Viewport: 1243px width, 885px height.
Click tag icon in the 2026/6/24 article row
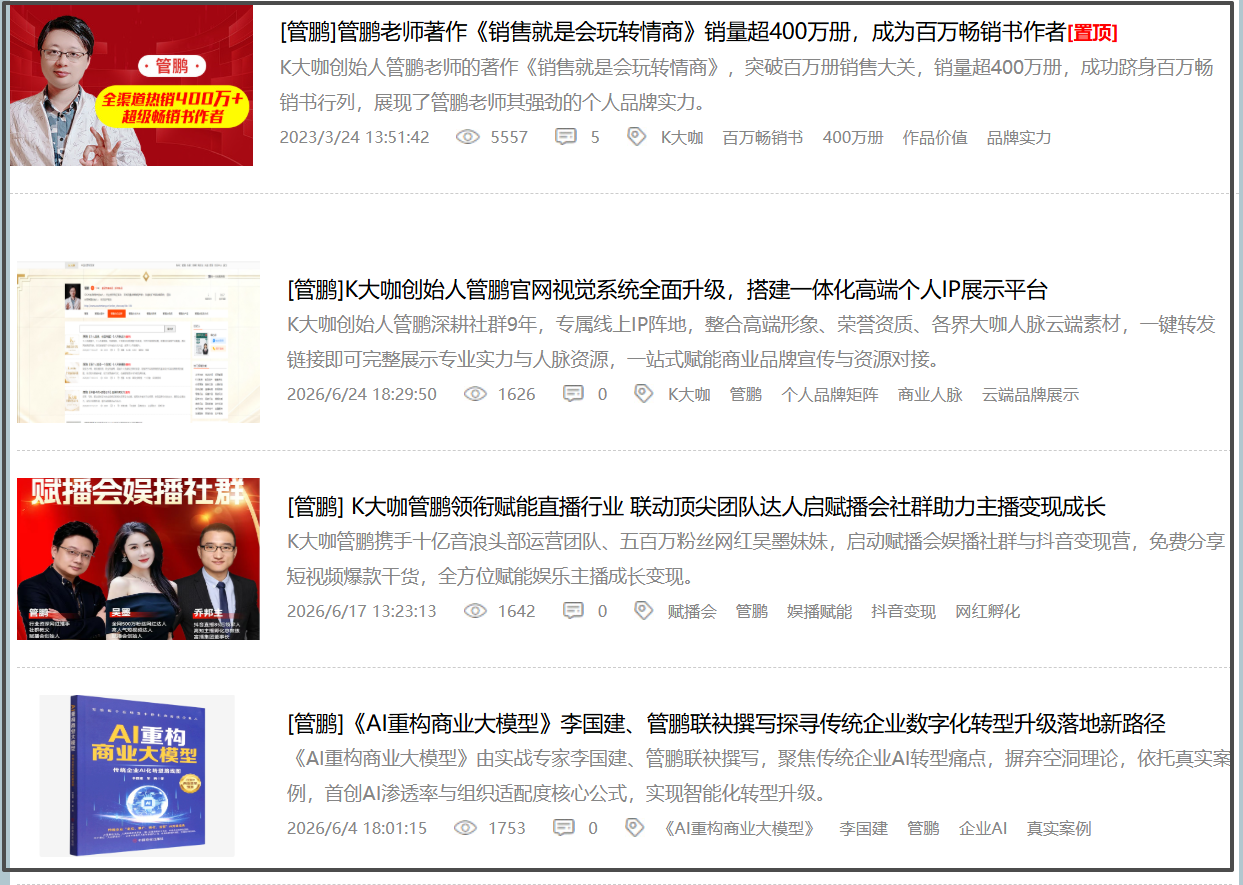pos(643,394)
